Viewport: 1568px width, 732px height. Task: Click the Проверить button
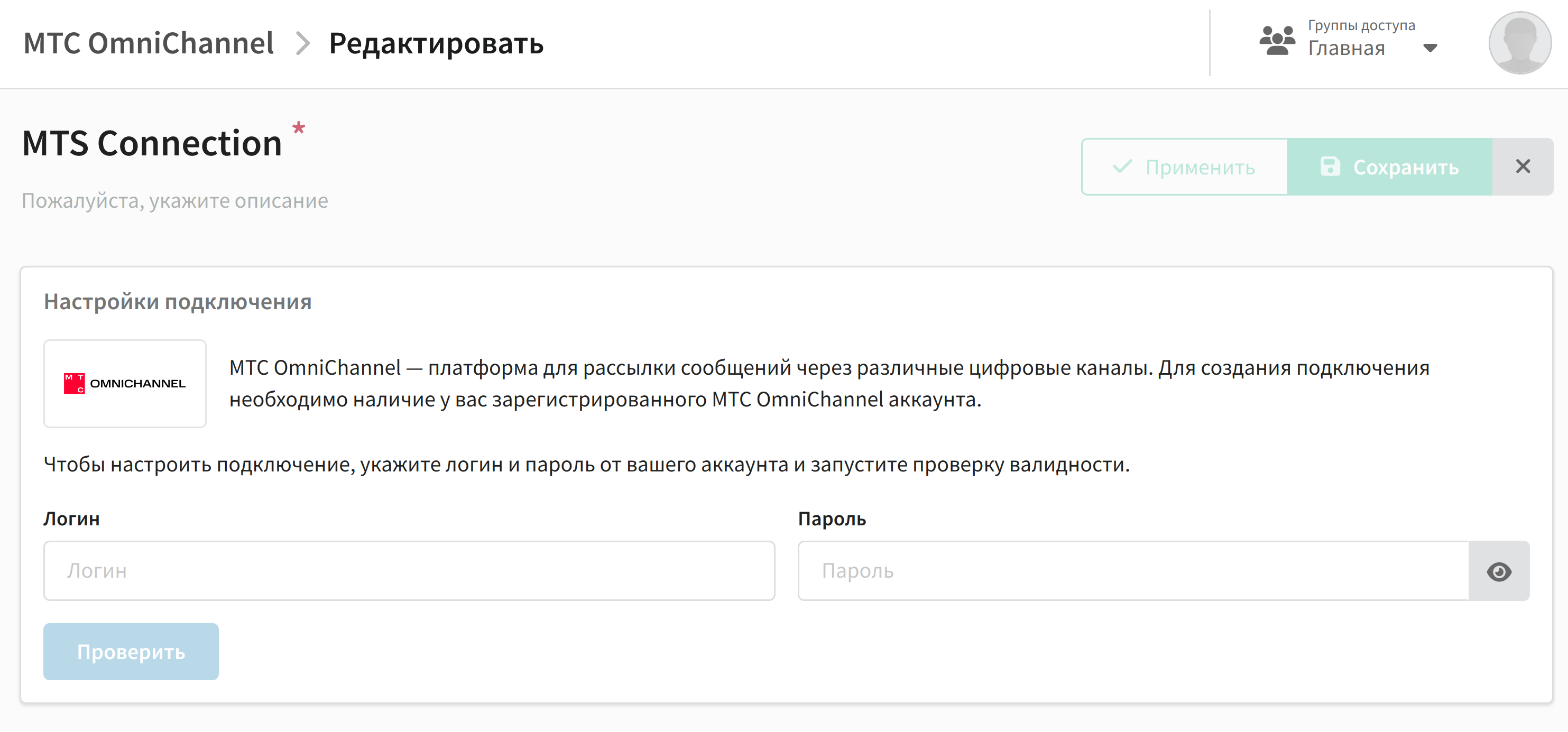[x=131, y=651]
